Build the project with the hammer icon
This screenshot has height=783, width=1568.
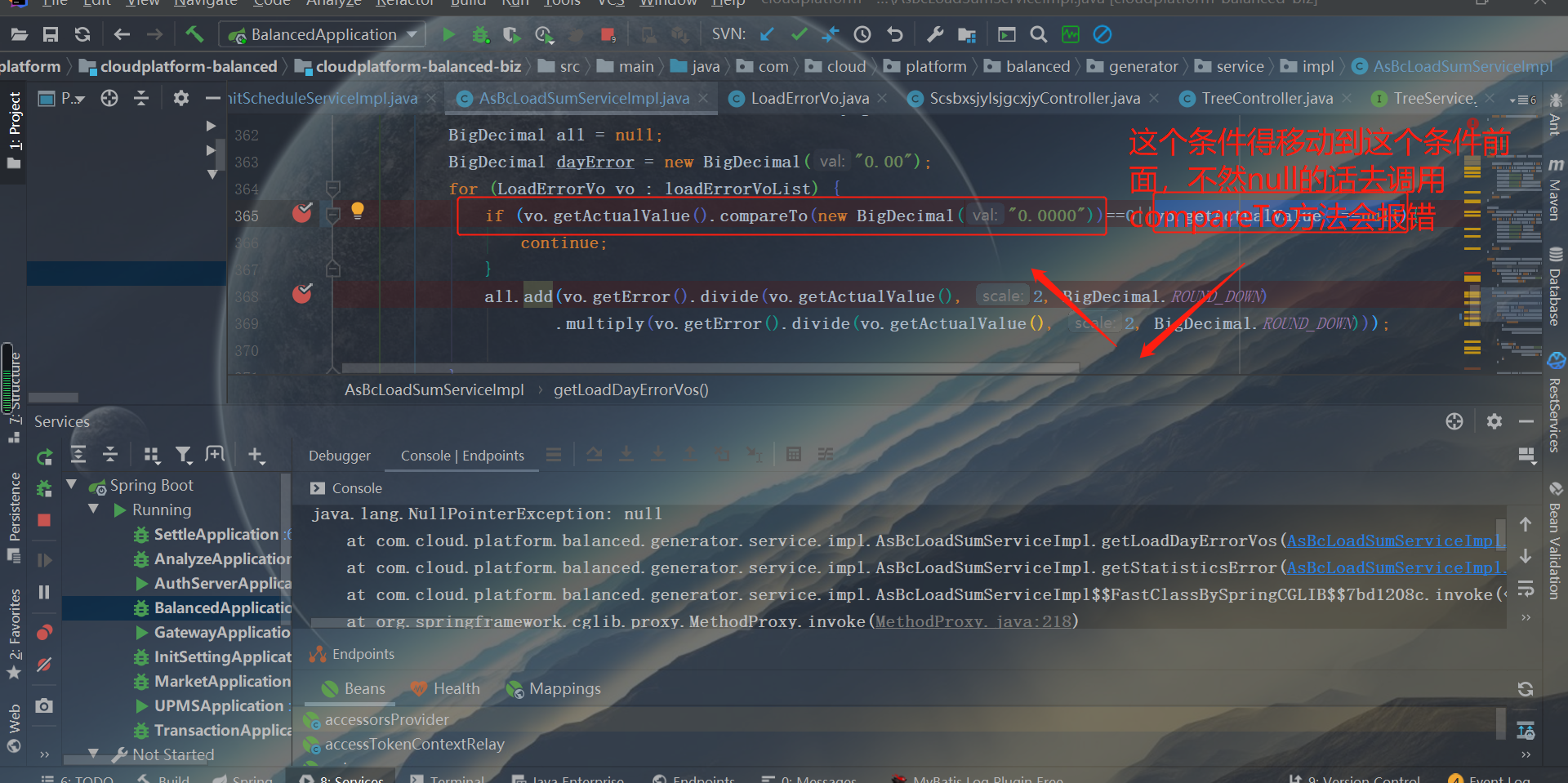pos(194,34)
